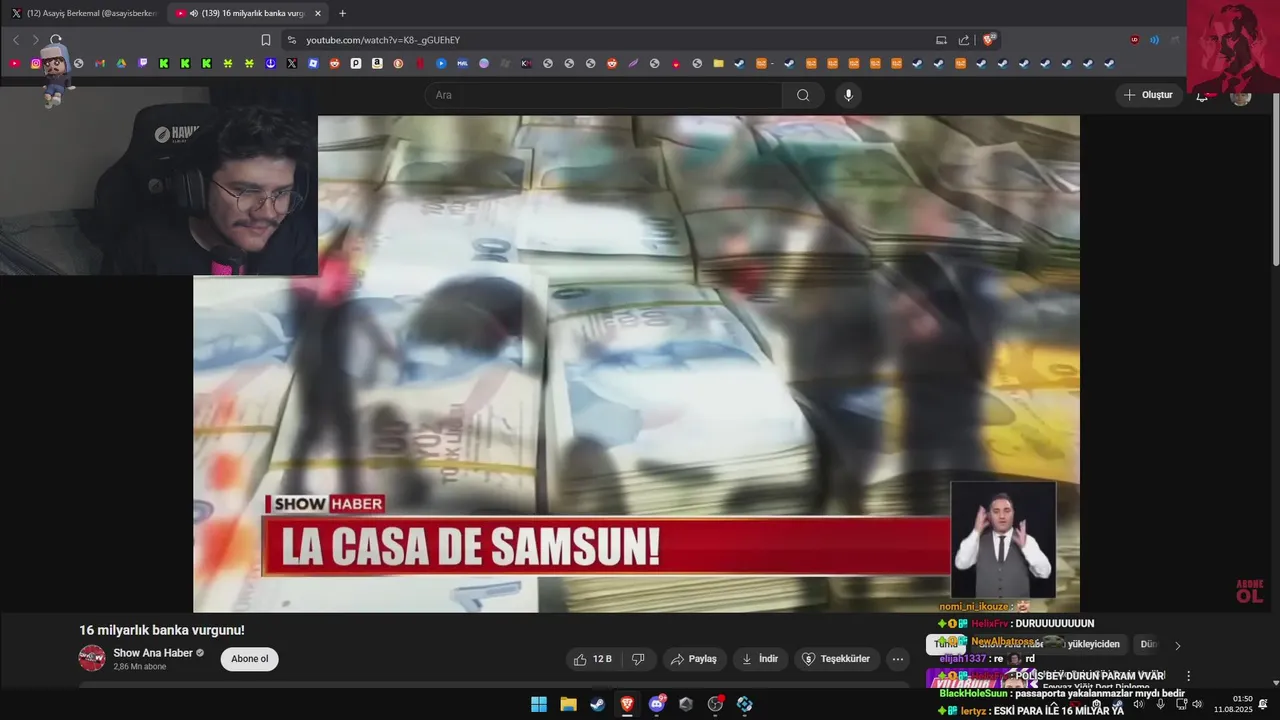
Task: Click the install/cast icon in address bar
Action: 941,40
